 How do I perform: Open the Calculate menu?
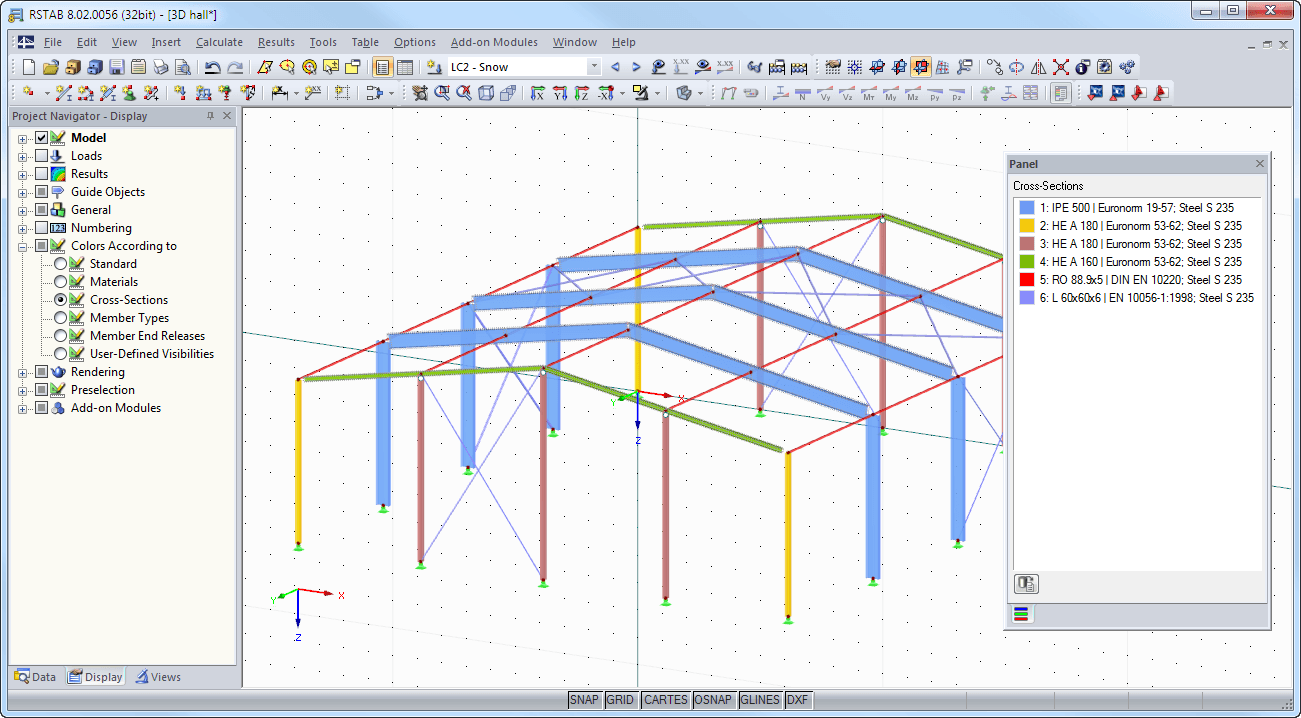click(219, 42)
